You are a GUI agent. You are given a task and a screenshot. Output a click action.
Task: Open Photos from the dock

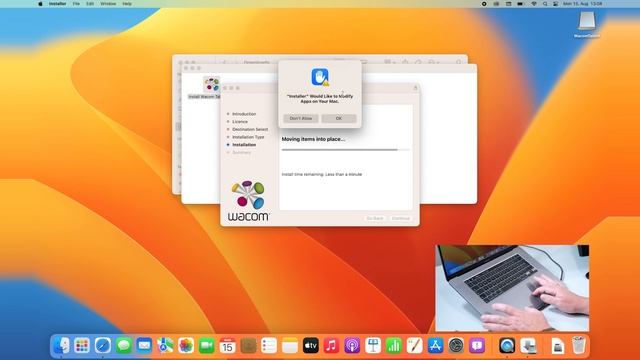point(186,346)
